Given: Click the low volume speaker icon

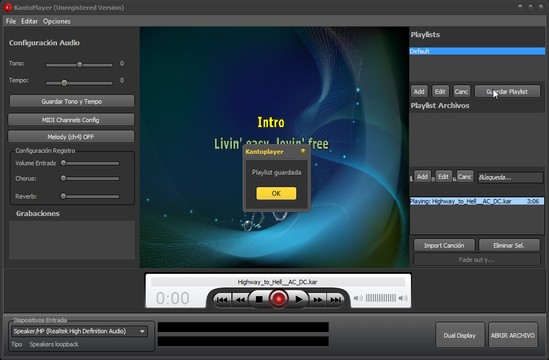Looking at the screenshot, I should pos(358,298).
